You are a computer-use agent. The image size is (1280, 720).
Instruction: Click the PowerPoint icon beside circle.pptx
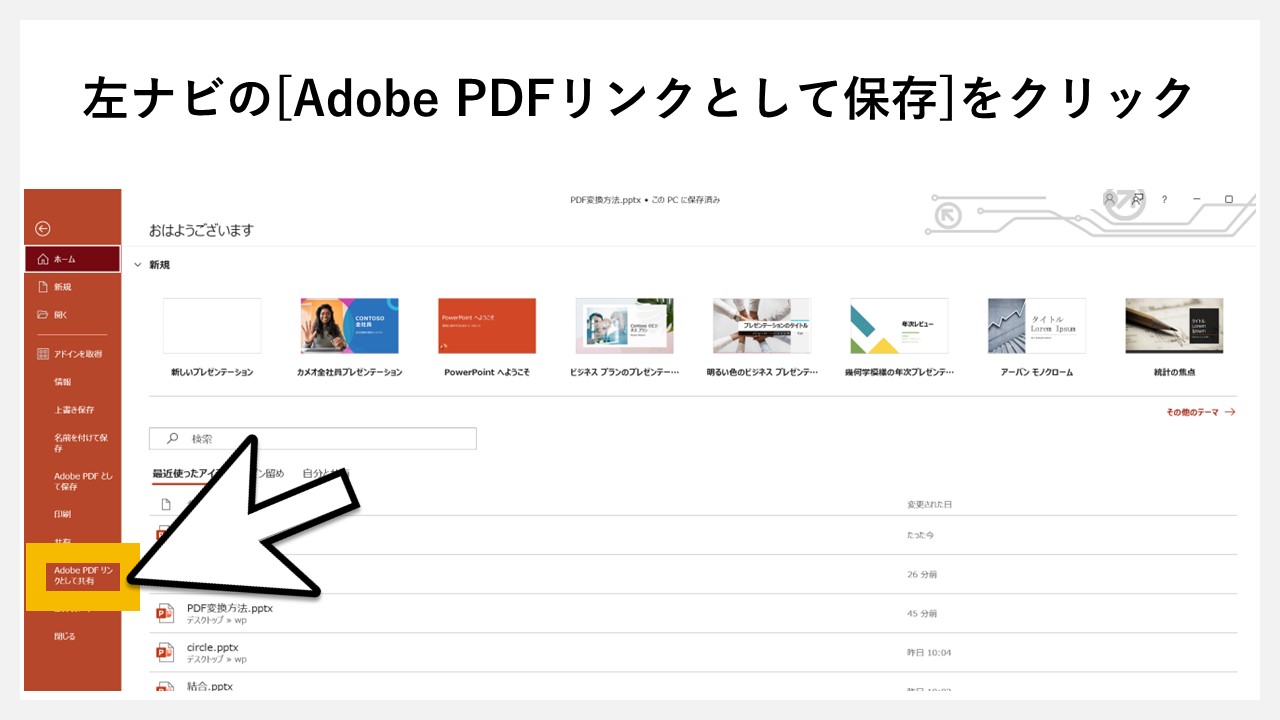tap(164, 650)
